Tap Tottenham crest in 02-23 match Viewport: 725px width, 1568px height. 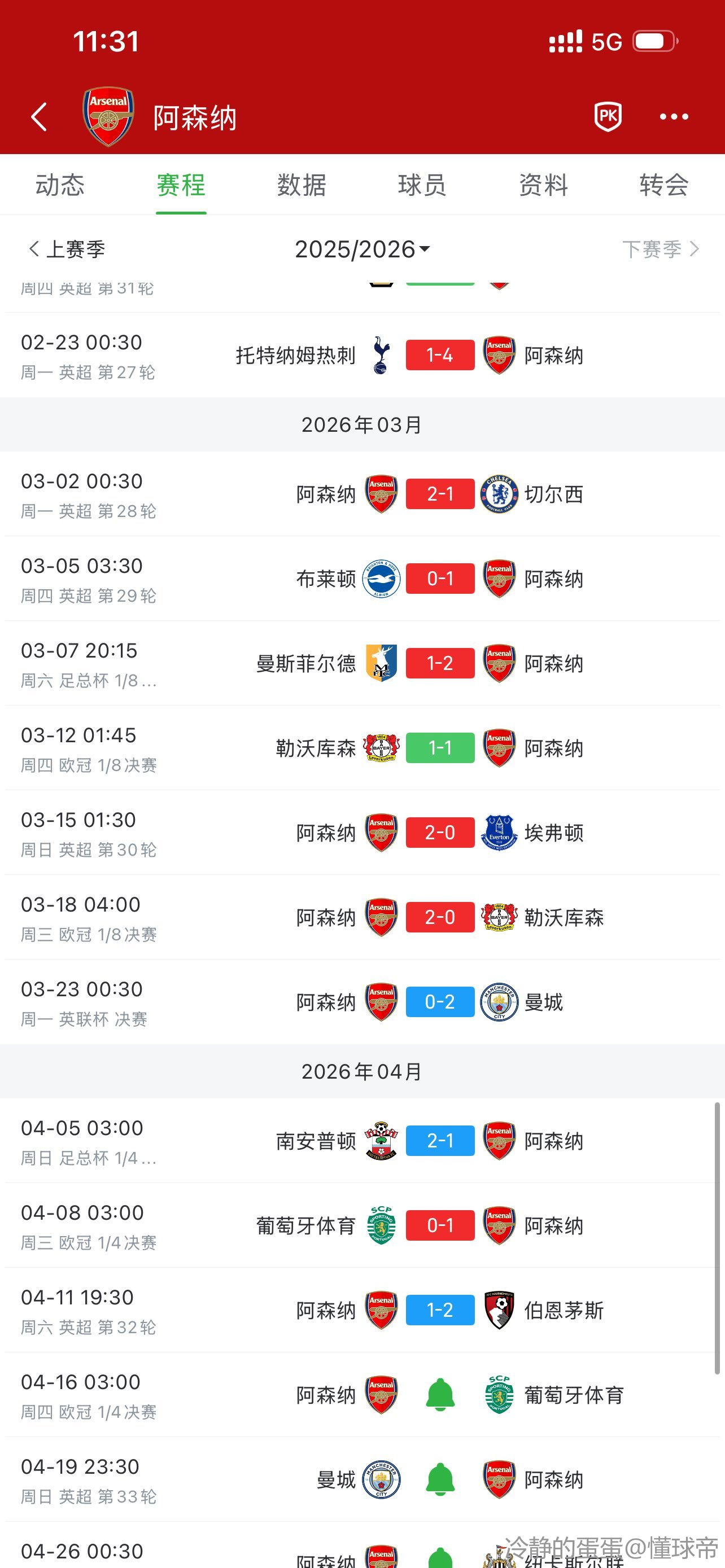click(x=381, y=355)
